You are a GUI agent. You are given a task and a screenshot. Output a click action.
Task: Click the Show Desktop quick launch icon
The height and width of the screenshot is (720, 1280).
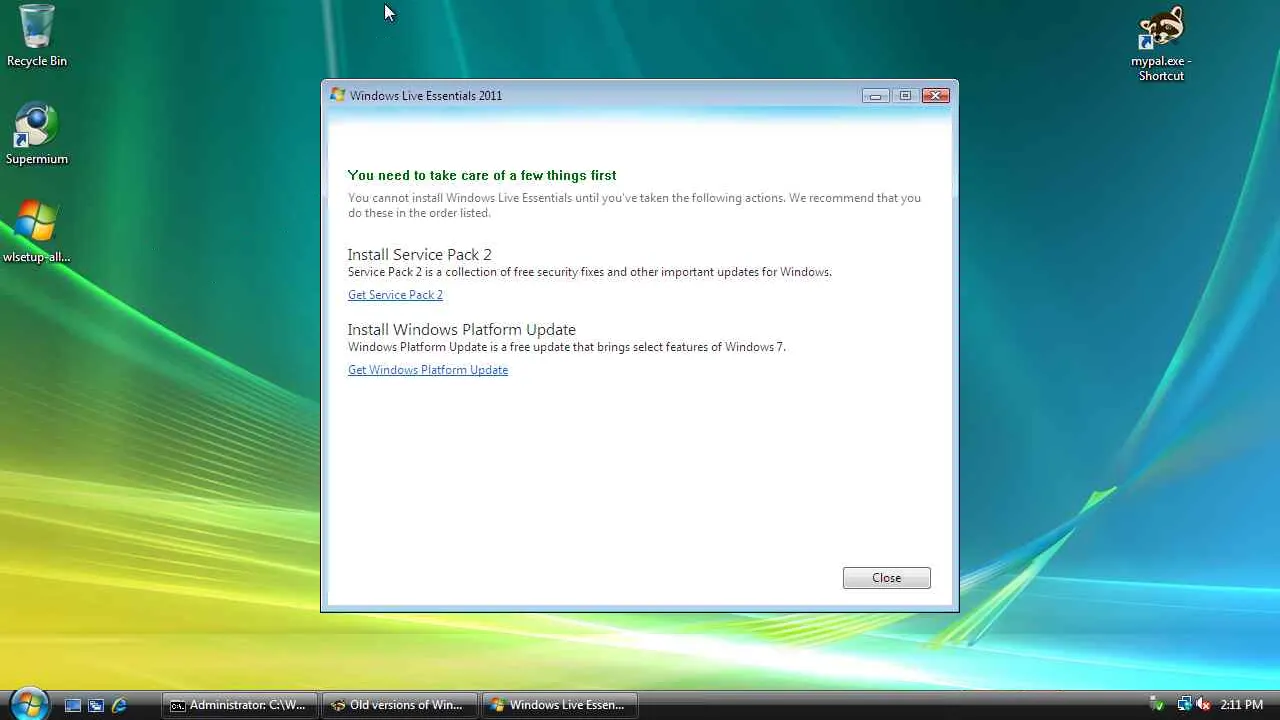[73, 705]
